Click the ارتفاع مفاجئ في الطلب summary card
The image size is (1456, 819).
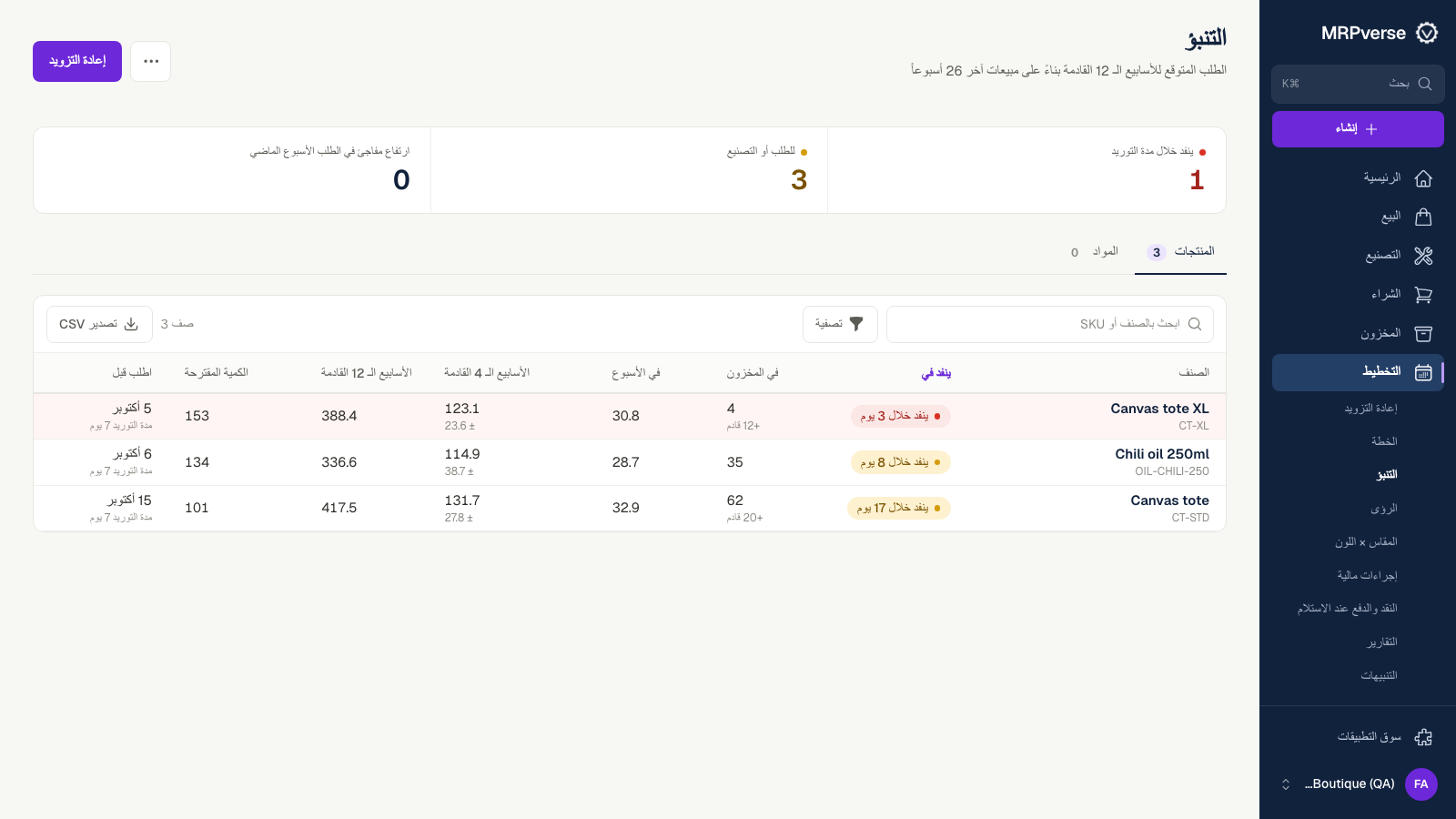[x=232, y=170]
